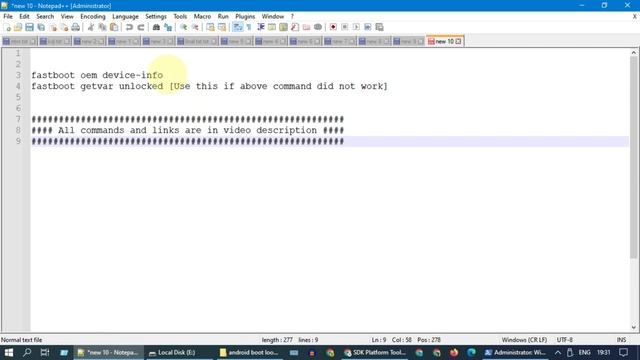Image resolution: width=640 pixels, height=360 pixels.
Task: Open the Encoding menu
Action: point(93,16)
